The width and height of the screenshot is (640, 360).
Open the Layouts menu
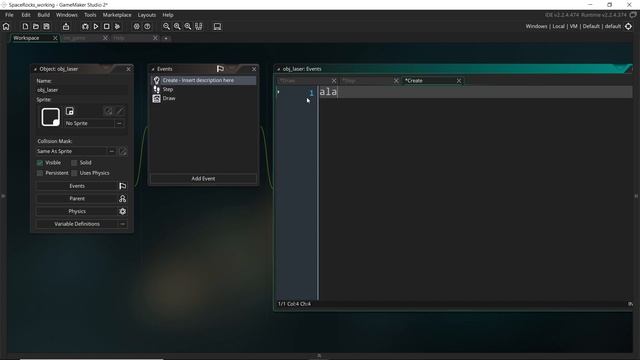pyautogui.click(x=147, y=15)
